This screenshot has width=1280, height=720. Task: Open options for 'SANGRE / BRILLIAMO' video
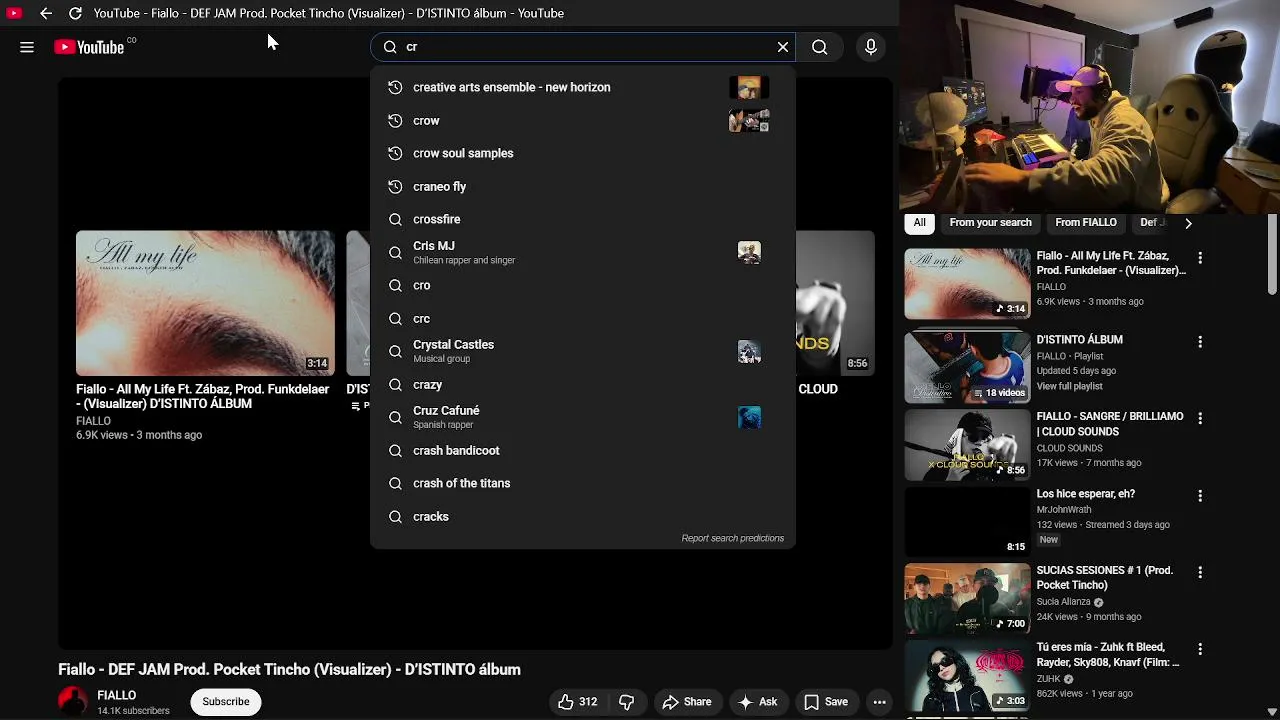(1200, 419)
